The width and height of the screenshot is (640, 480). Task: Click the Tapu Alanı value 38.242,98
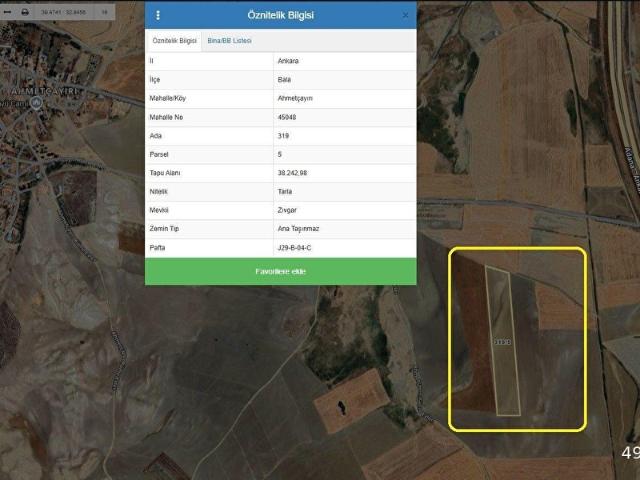(292, 173)
